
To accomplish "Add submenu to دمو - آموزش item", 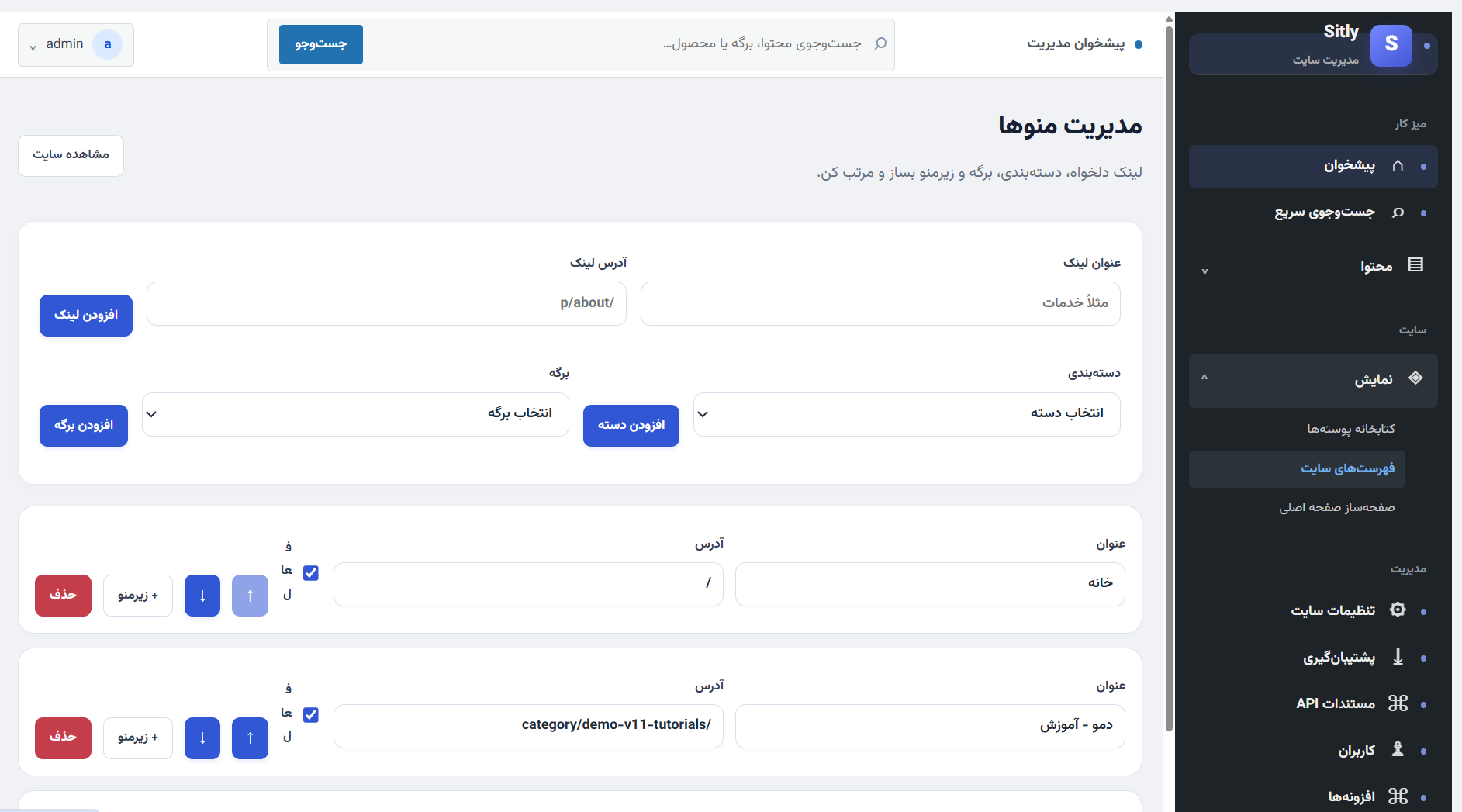I will point(138,738).
